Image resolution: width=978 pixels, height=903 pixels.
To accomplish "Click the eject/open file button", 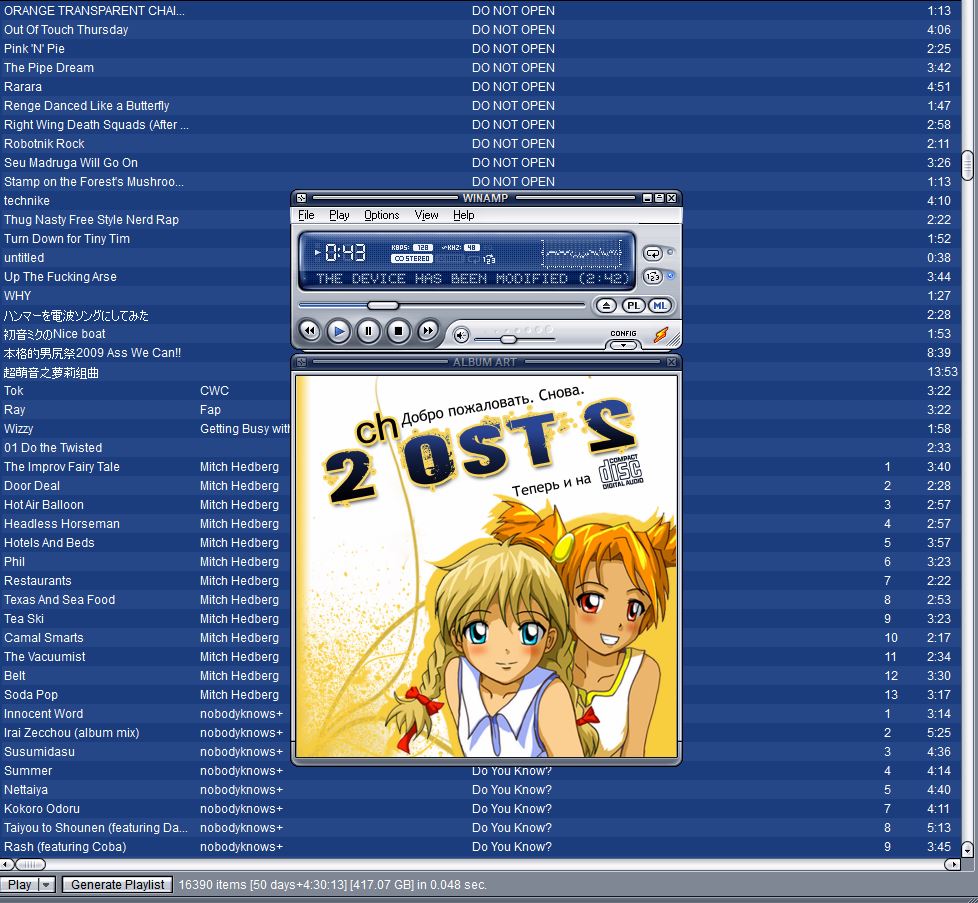I will tap(606, 306).
